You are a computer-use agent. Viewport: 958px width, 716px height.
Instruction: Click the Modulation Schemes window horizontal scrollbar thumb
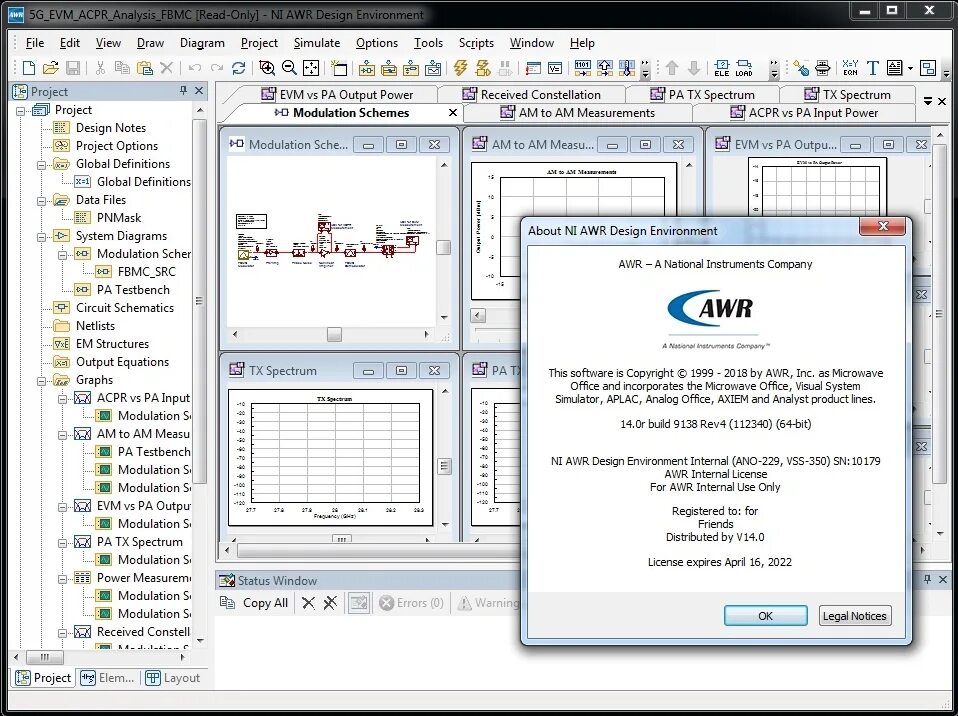pos(334,334)
